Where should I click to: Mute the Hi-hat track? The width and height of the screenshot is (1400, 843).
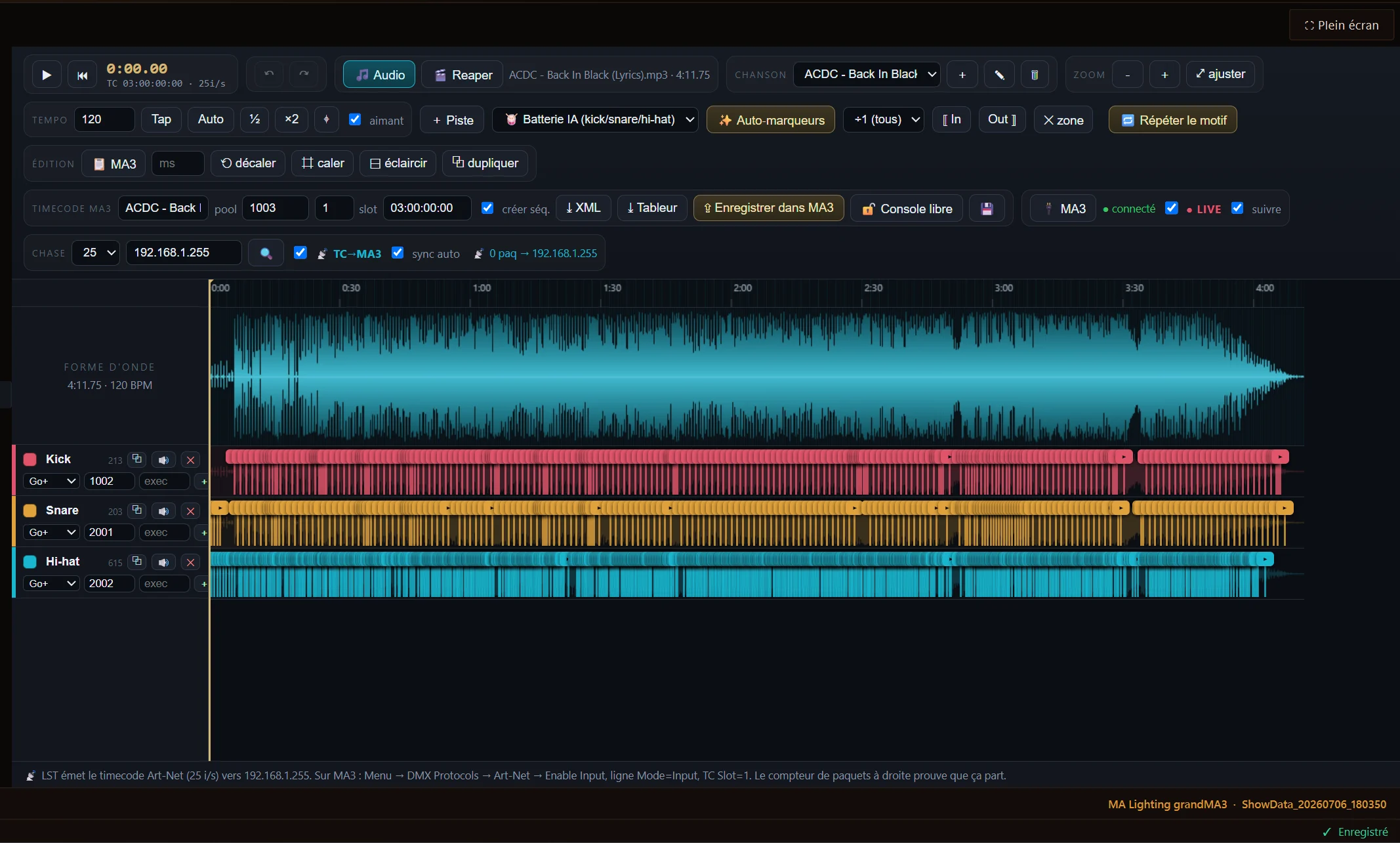pyautogui.click(x=163, y=562)
